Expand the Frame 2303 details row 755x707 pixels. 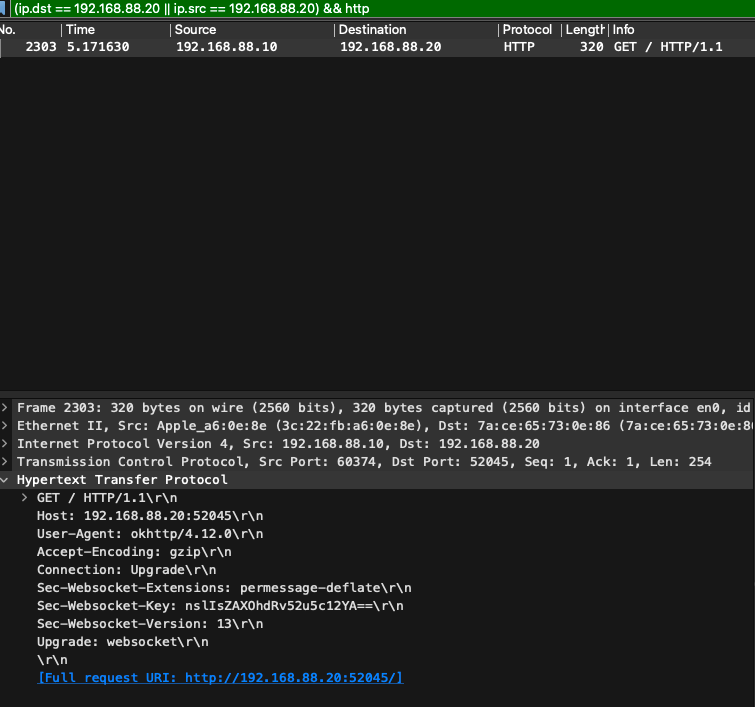(x=6, y=408)
